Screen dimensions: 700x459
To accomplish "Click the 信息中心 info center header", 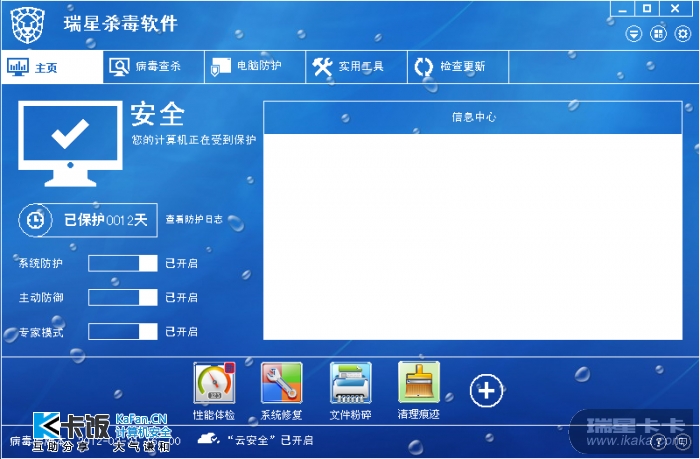I will coord(473,117).
